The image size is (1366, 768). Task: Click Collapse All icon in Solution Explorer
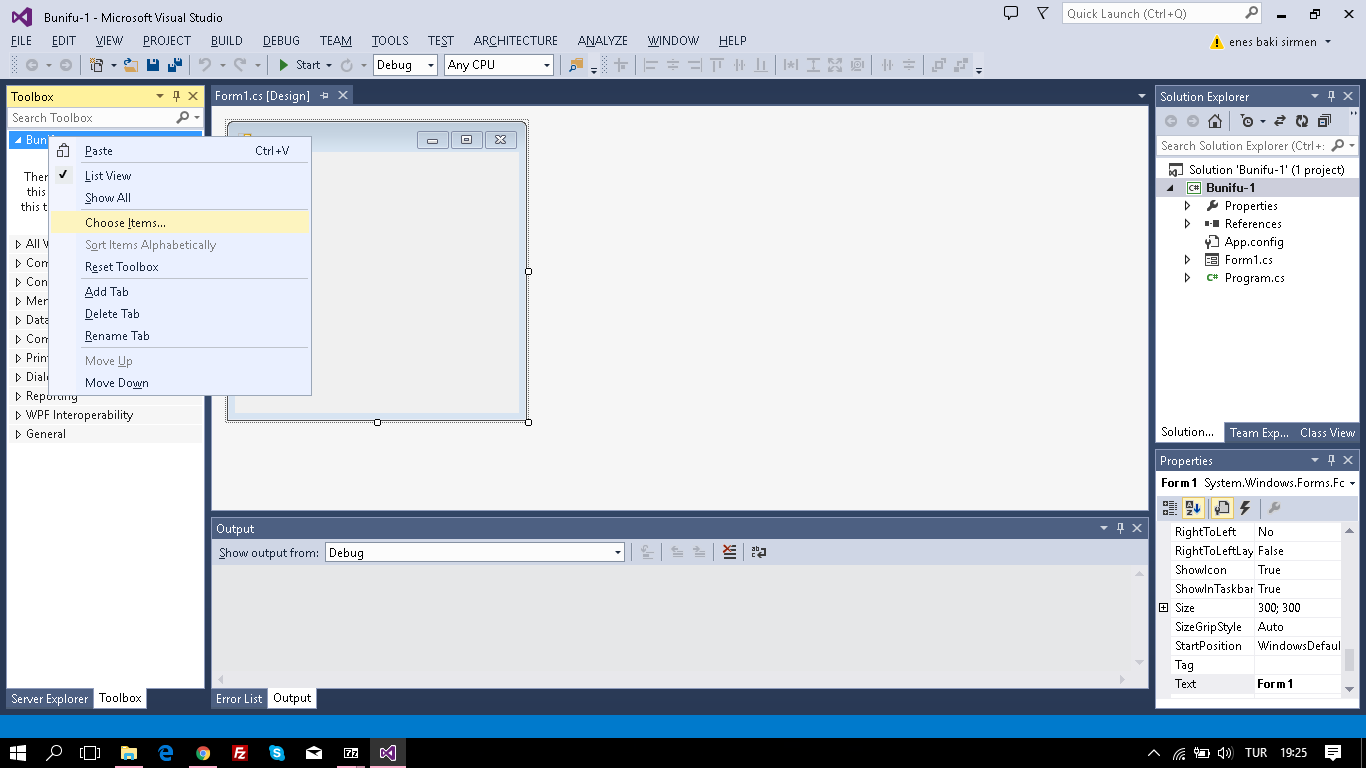(x=1324, y=121)
